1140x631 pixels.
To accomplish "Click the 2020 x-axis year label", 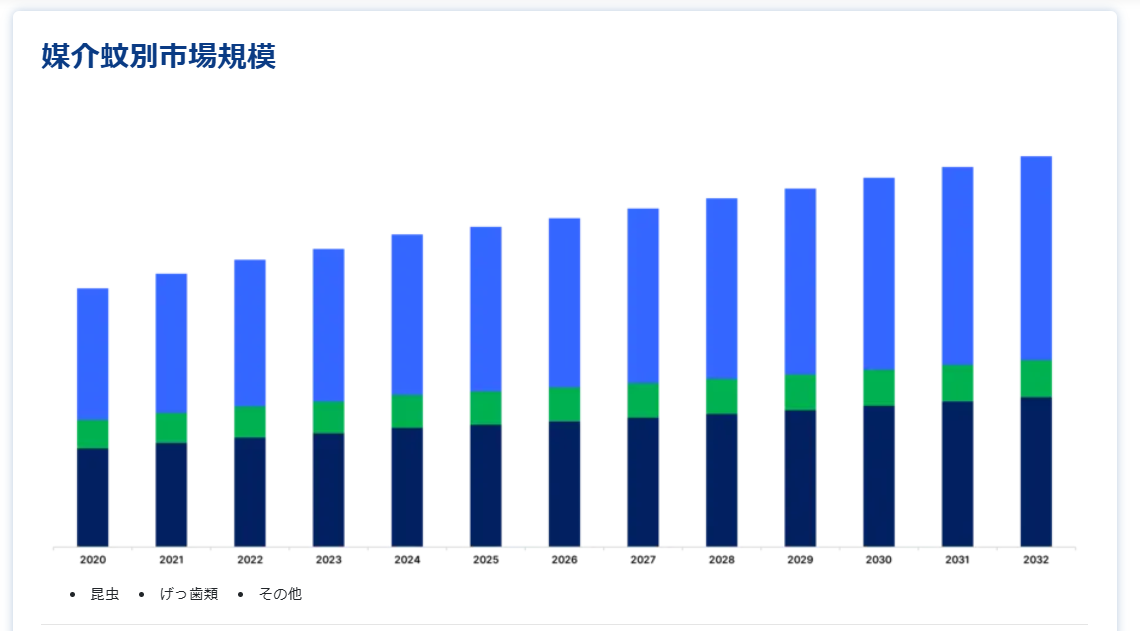I will (93, 560).
